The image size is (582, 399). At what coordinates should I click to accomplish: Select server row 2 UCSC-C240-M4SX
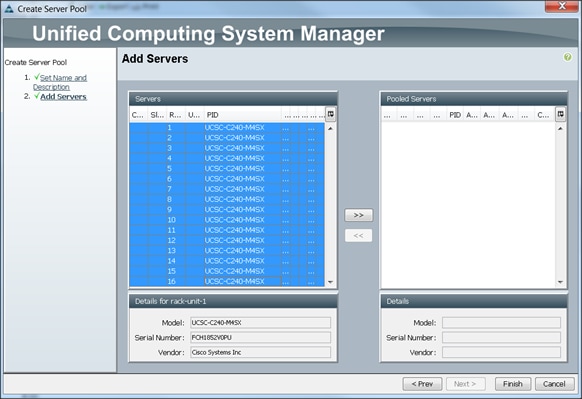pyautogui.click(x=227, y=138)
